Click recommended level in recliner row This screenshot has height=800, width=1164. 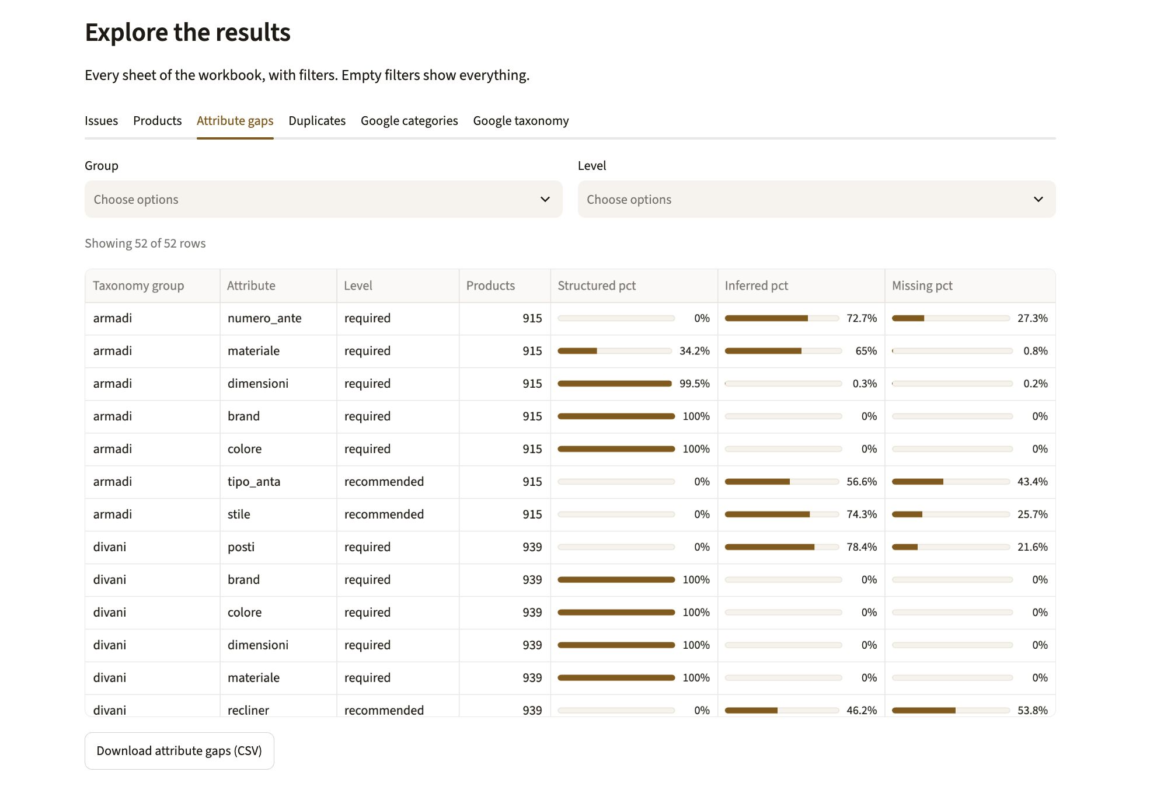384,710
